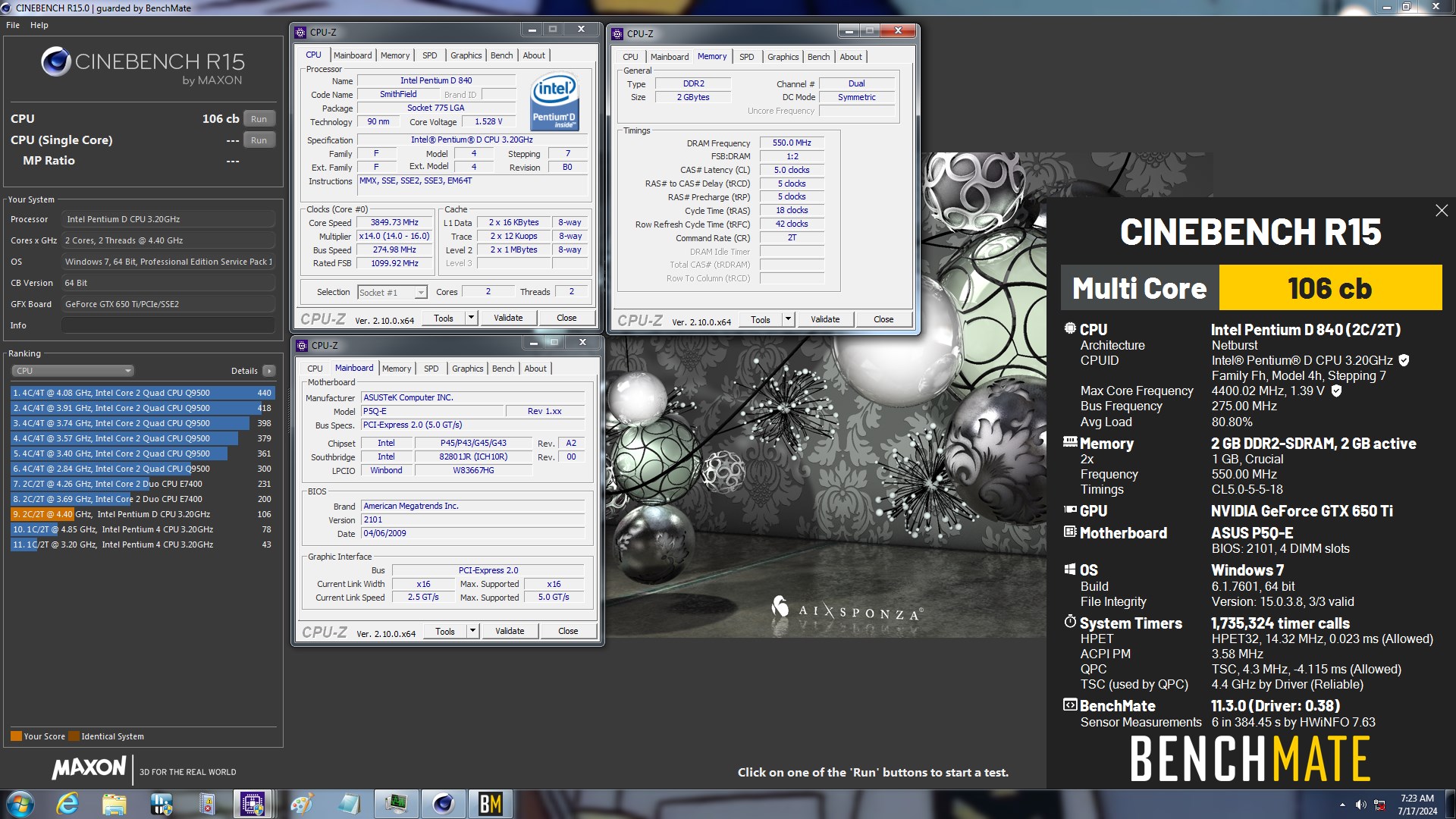Select About tab in Memory window
This screenshot has width=1456, height=819.
click(x=851, y=57)
